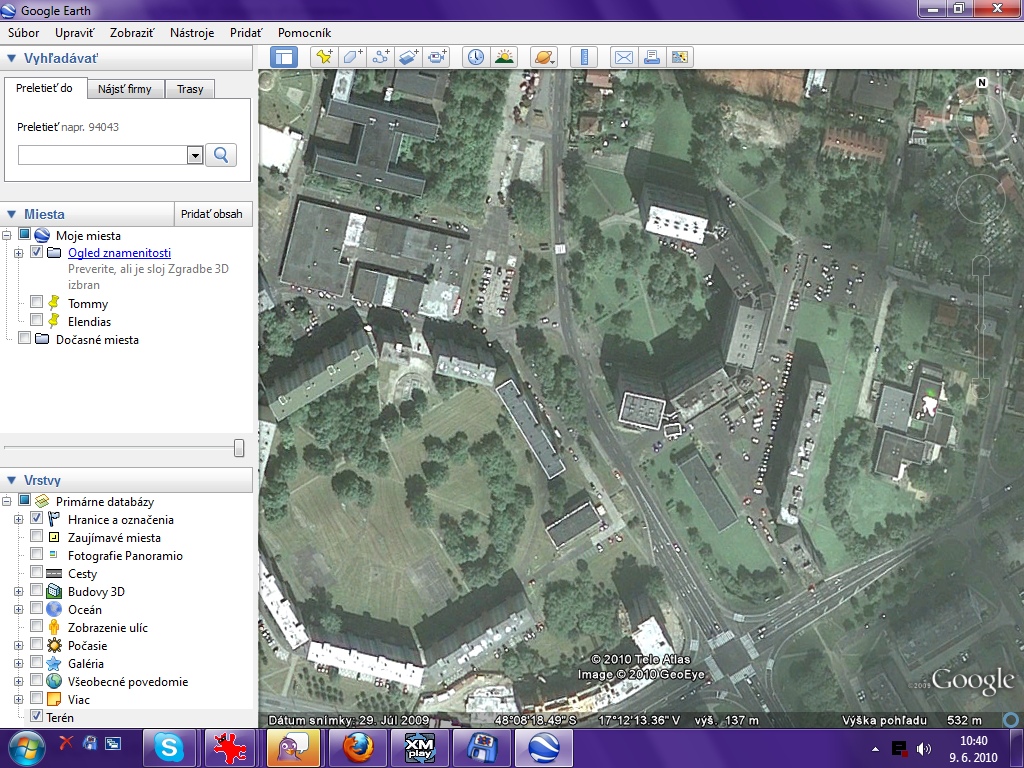1024x768 pixels.
Task: Click the Add Placemark pushpin icon
Action: tap(324, 57)
